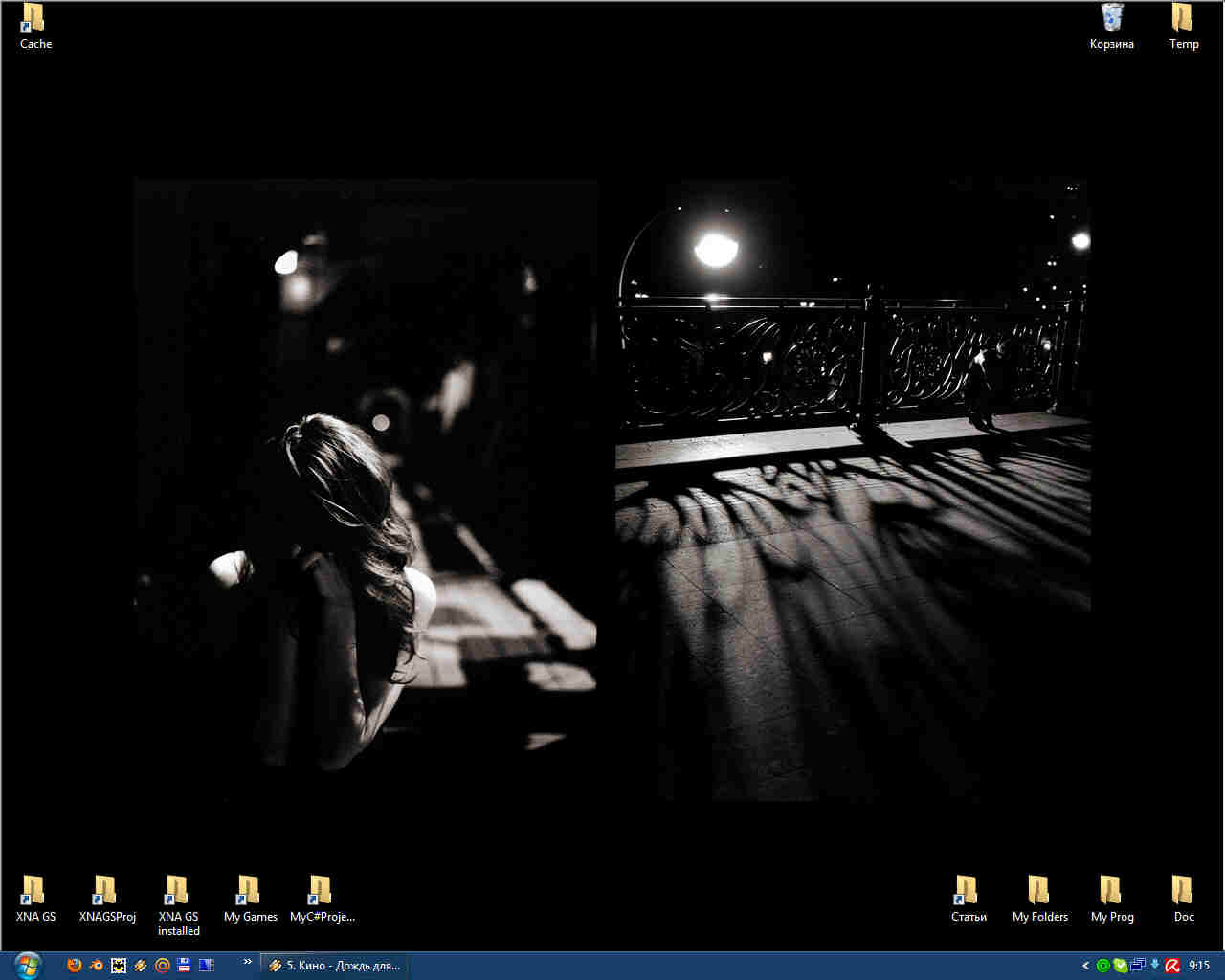1225x980 pixels.
Task: Click the floppy disk commander icon in quick launch
Action: click(x=185, y=966)
